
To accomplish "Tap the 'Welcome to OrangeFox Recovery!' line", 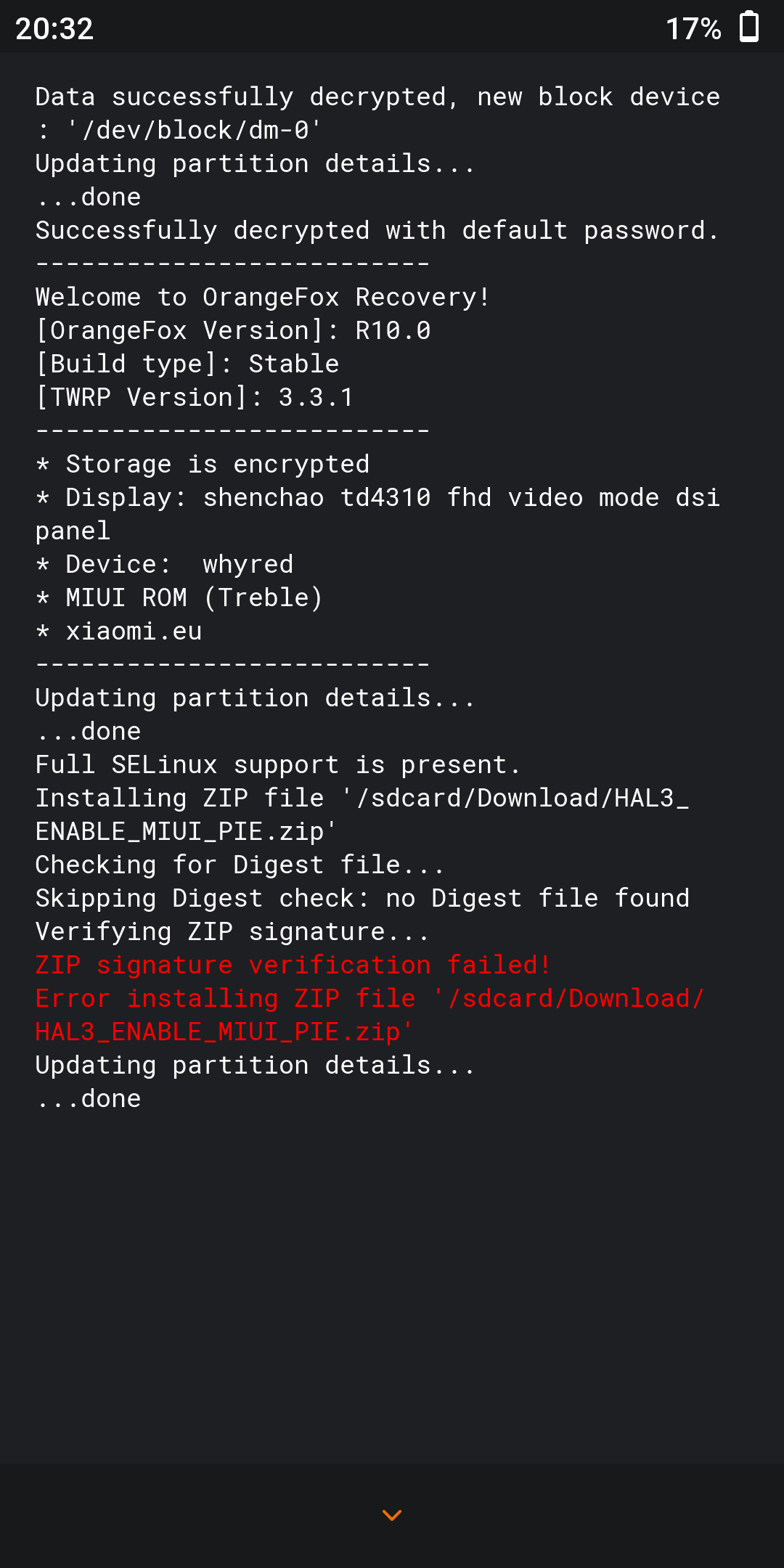I will coord(263,297).
